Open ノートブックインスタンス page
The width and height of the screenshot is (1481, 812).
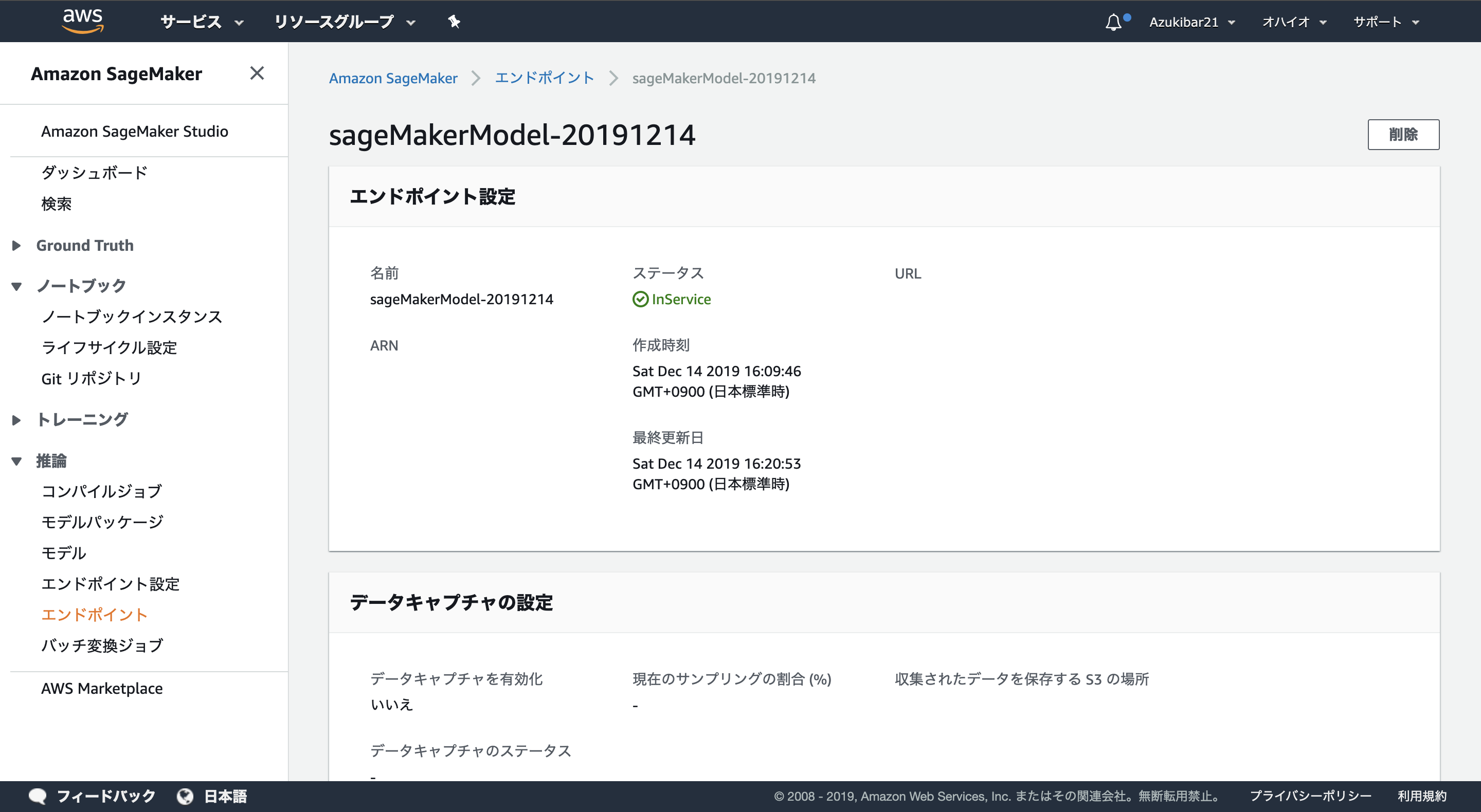pos(132,317)
